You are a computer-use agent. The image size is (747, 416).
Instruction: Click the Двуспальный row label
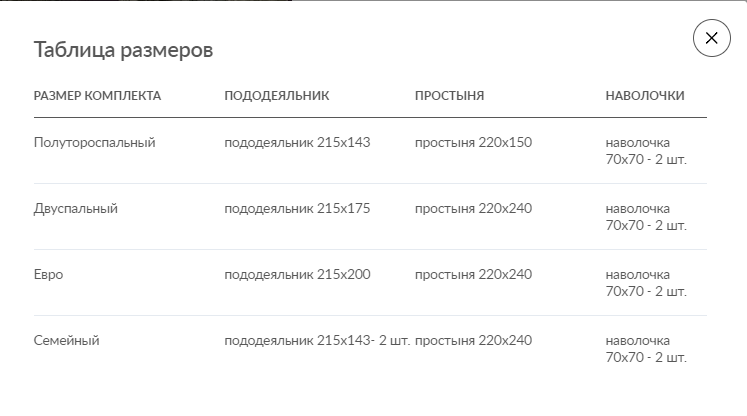click(75, 209)
